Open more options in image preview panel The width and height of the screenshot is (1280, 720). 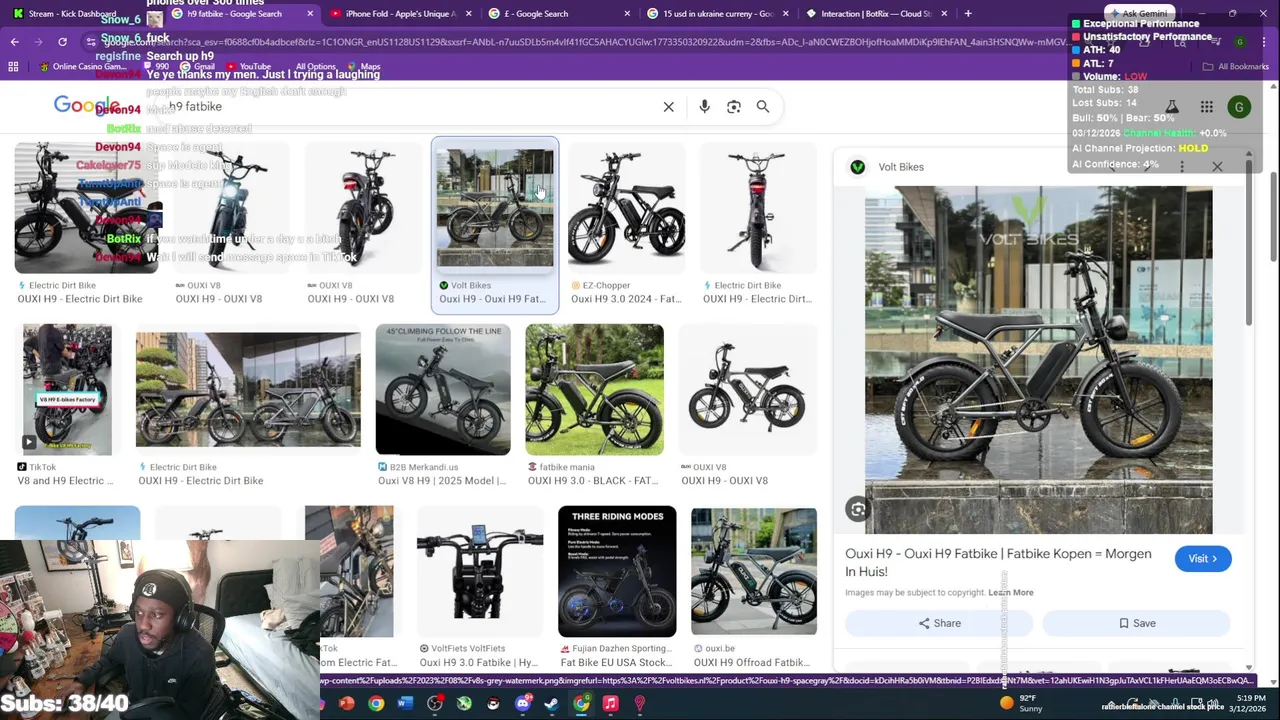(1182, 167)
